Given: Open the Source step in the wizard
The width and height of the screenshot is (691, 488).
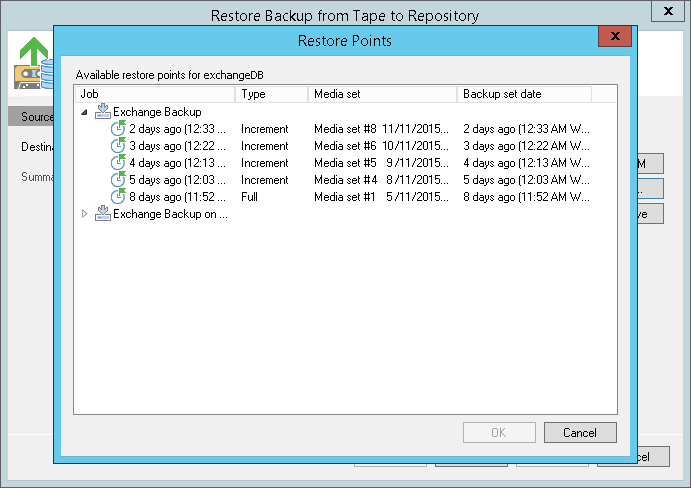Looking at the screenshot, I should point(31,116).
